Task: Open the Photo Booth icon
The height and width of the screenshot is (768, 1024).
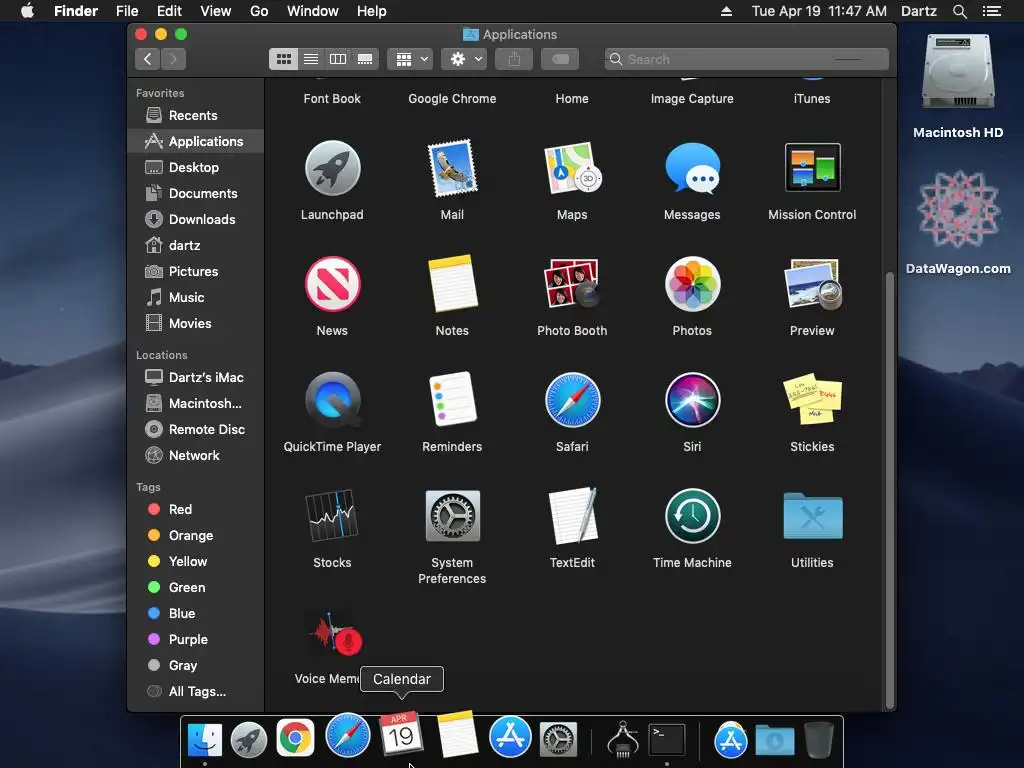Action: pyautogui.click(x=572, y=284)
